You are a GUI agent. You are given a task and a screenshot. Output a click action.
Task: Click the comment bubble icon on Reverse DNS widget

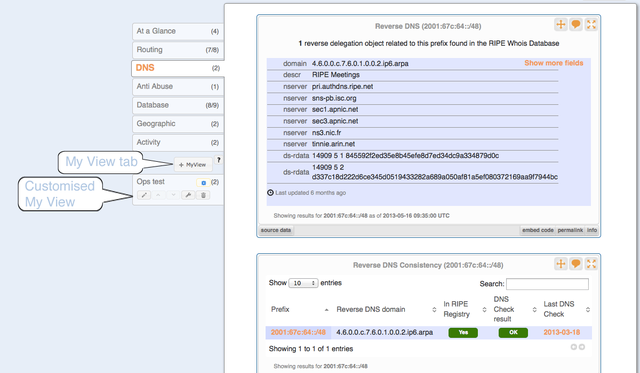click(576, 24)
